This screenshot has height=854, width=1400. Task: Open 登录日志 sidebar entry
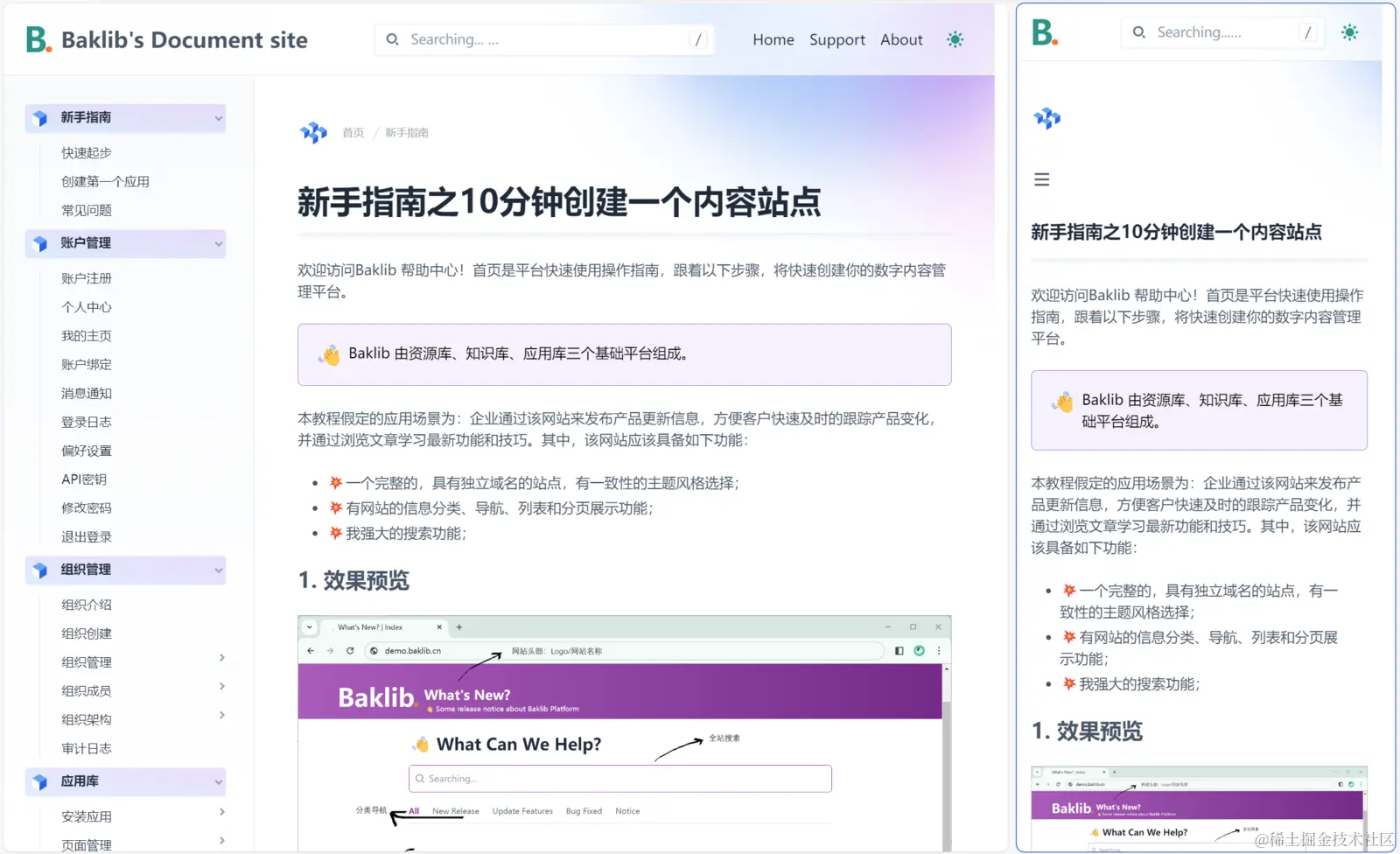[x=87, y=422]
